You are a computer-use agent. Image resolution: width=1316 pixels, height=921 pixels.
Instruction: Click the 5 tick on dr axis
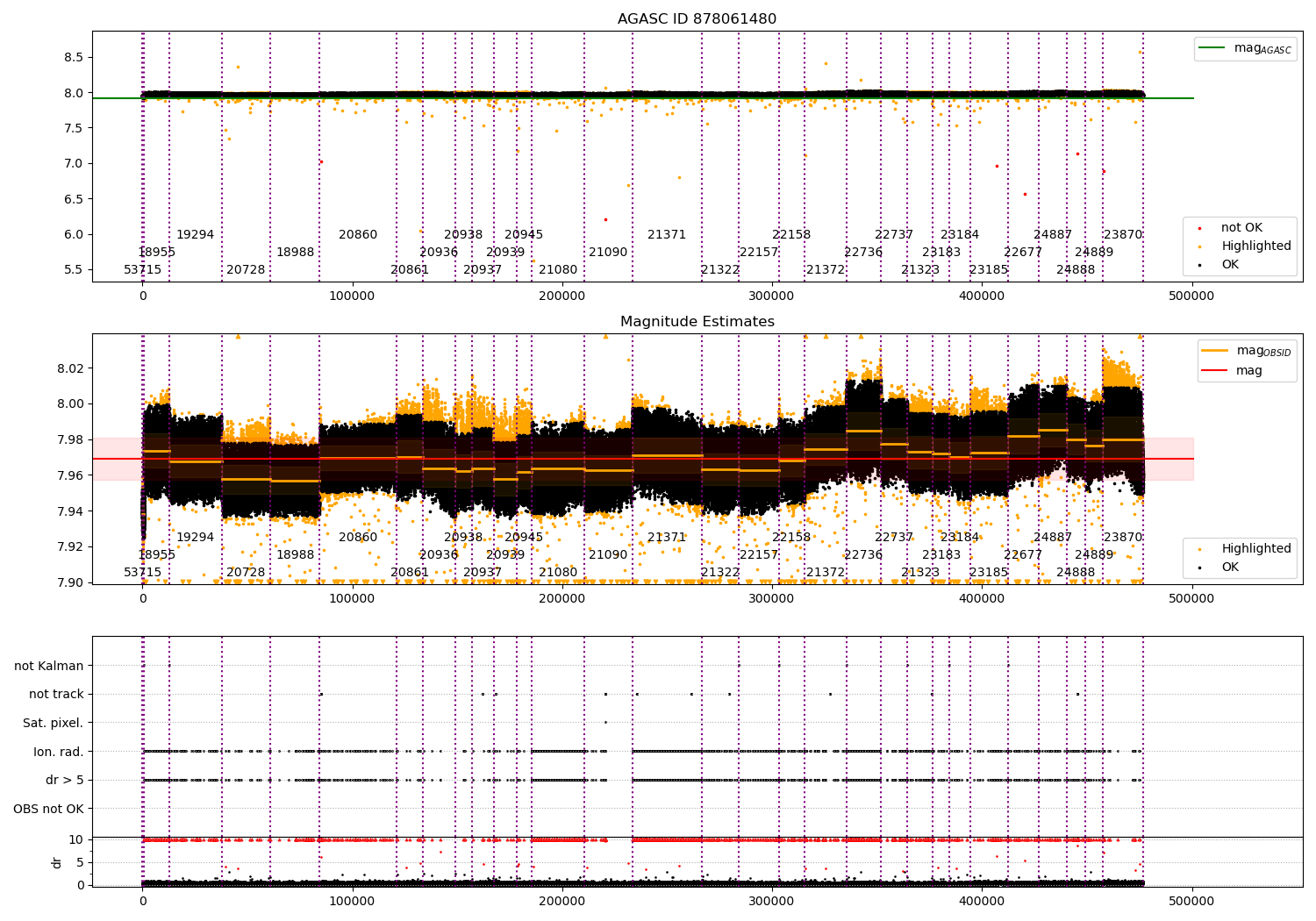point(80,862)
